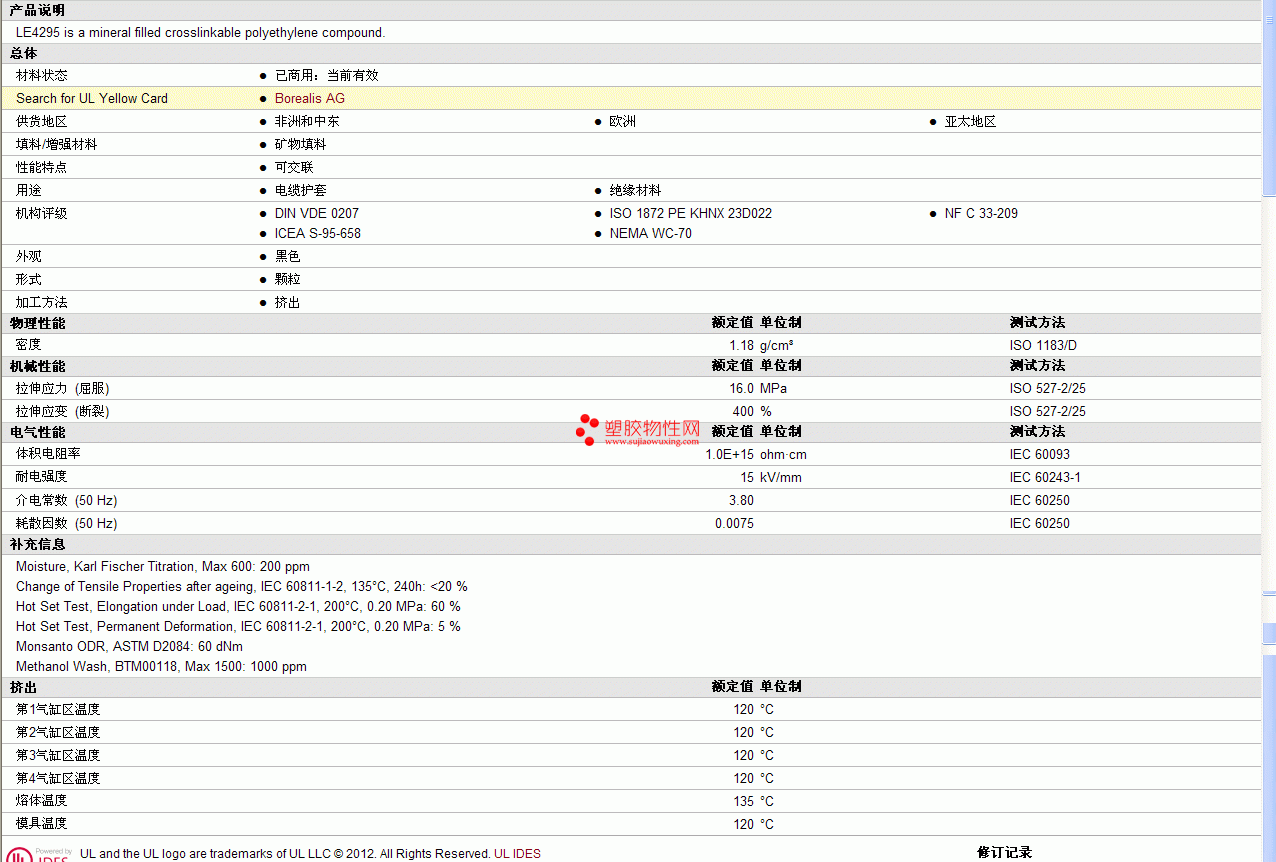Click the 挤出 processing method value

tap(288, 302)
